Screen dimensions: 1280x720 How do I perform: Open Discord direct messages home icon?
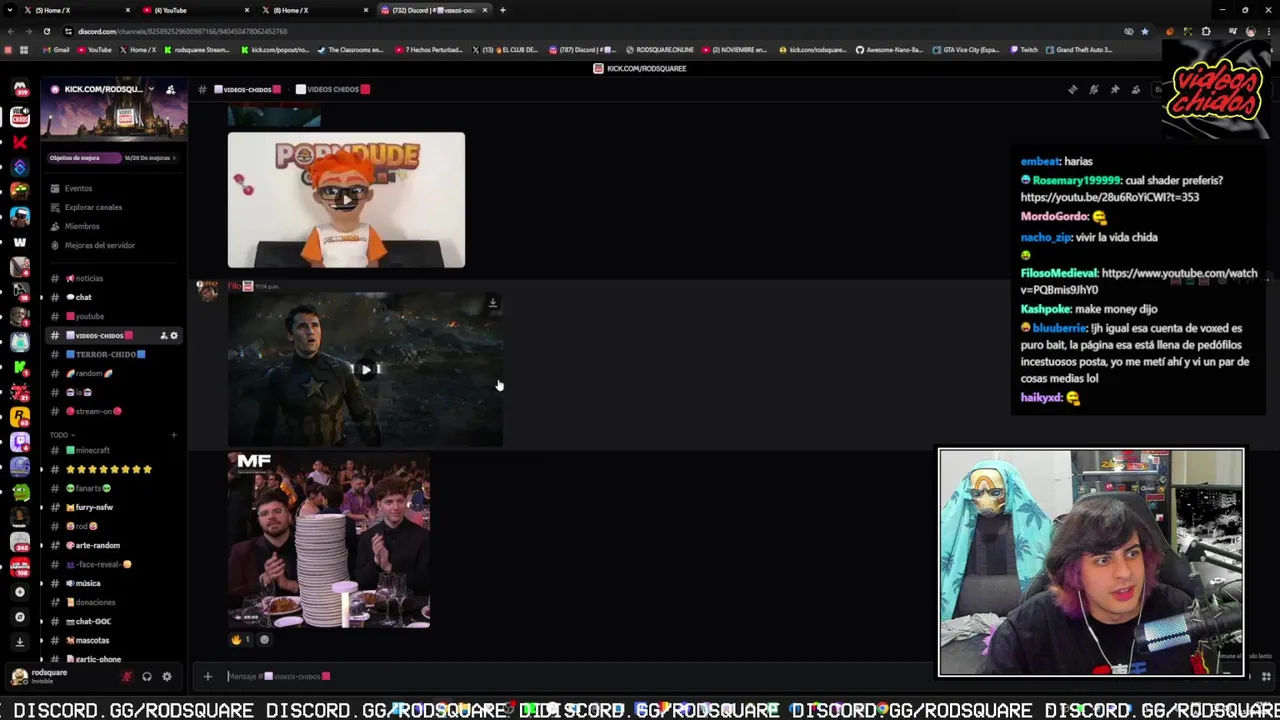click(19, 90)
